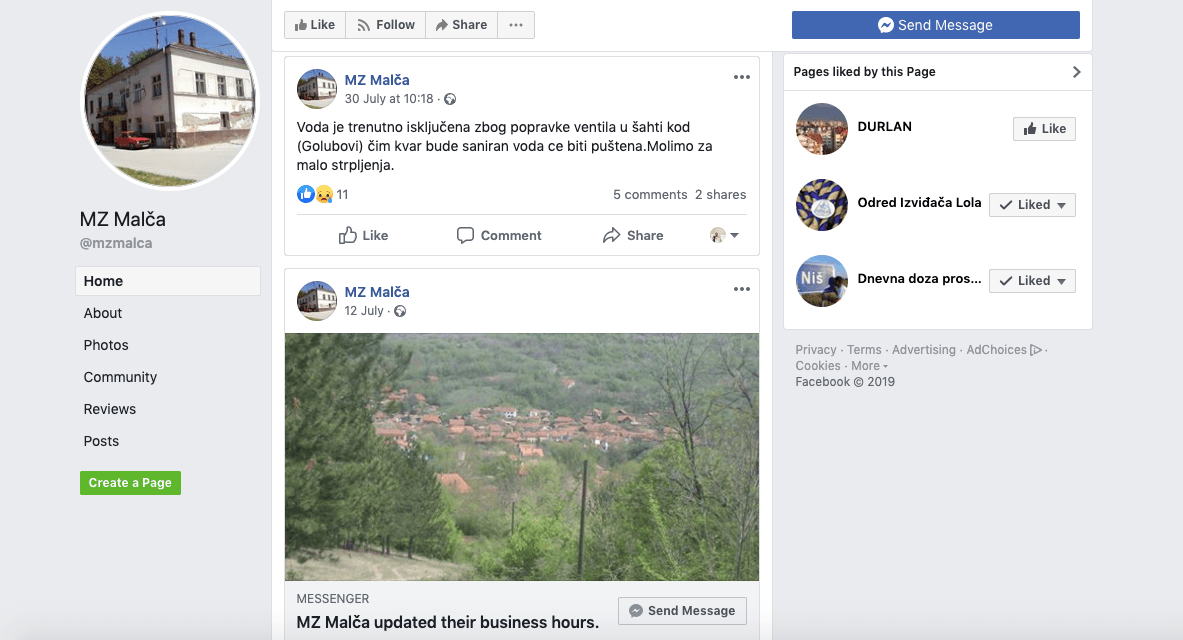Click the MZ Malča profile picture
The width and height of the screenshot is (1183, 640).
tap(168, 98)
